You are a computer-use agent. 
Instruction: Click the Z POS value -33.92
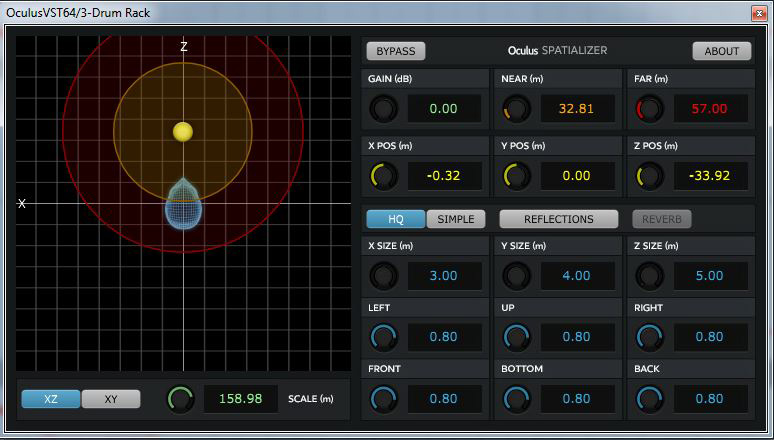click(x=710, y=176)
